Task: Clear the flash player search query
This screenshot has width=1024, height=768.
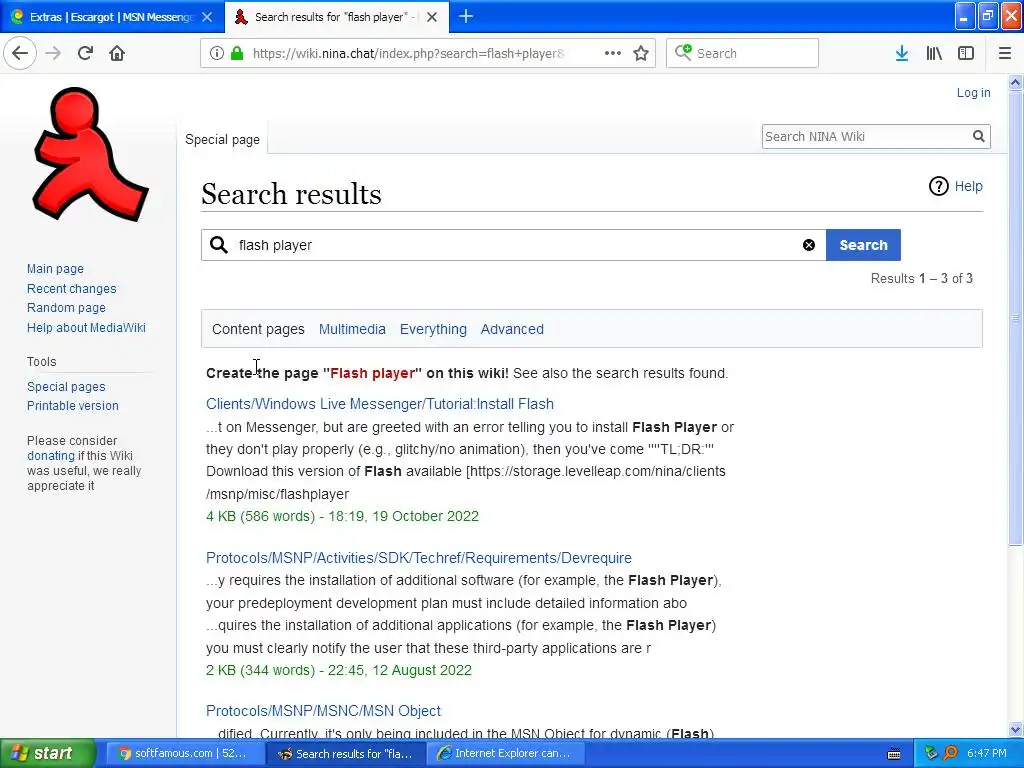Action: [x=808, y=245]
